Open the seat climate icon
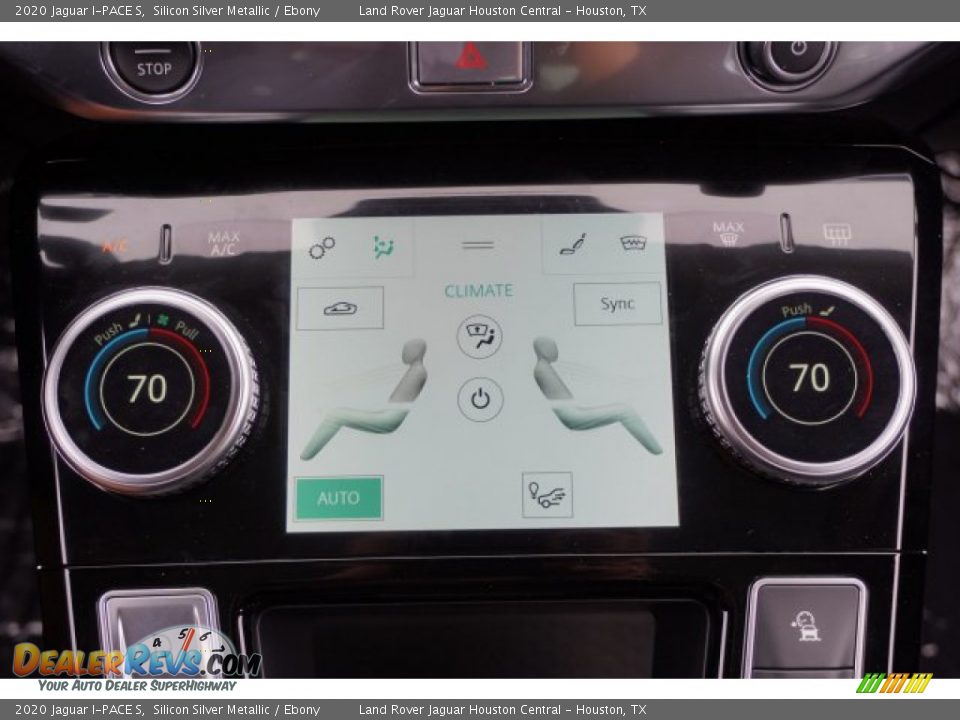The image size is (960, 720). (x=573, y=244)
